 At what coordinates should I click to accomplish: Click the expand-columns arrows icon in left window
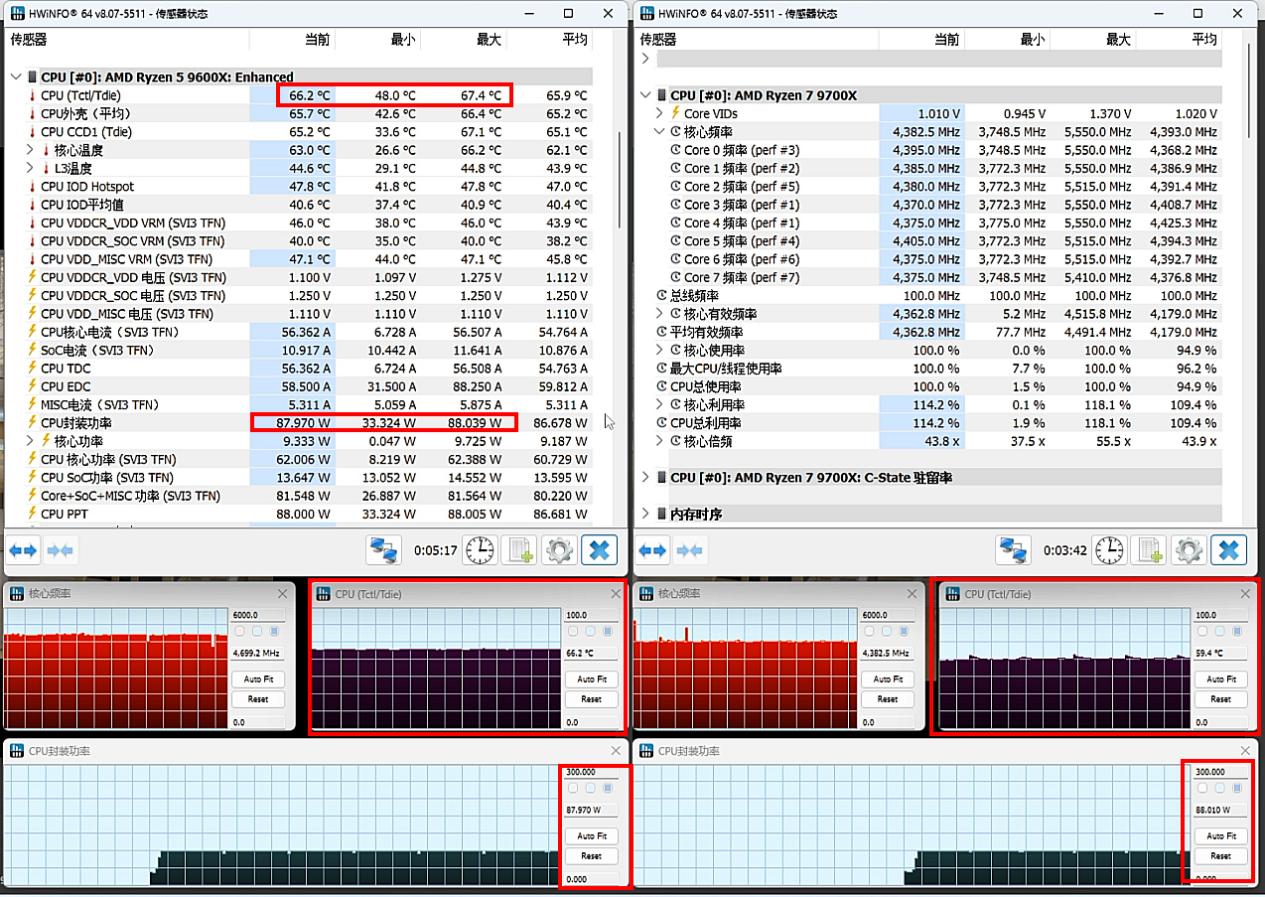point(23,550)
